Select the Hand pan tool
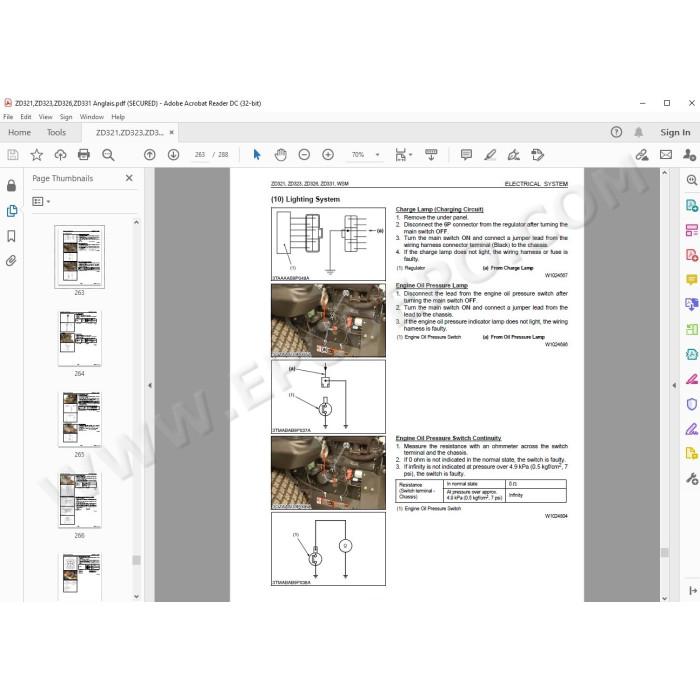The width and height of the screenshot is (700, 700). 280,154
